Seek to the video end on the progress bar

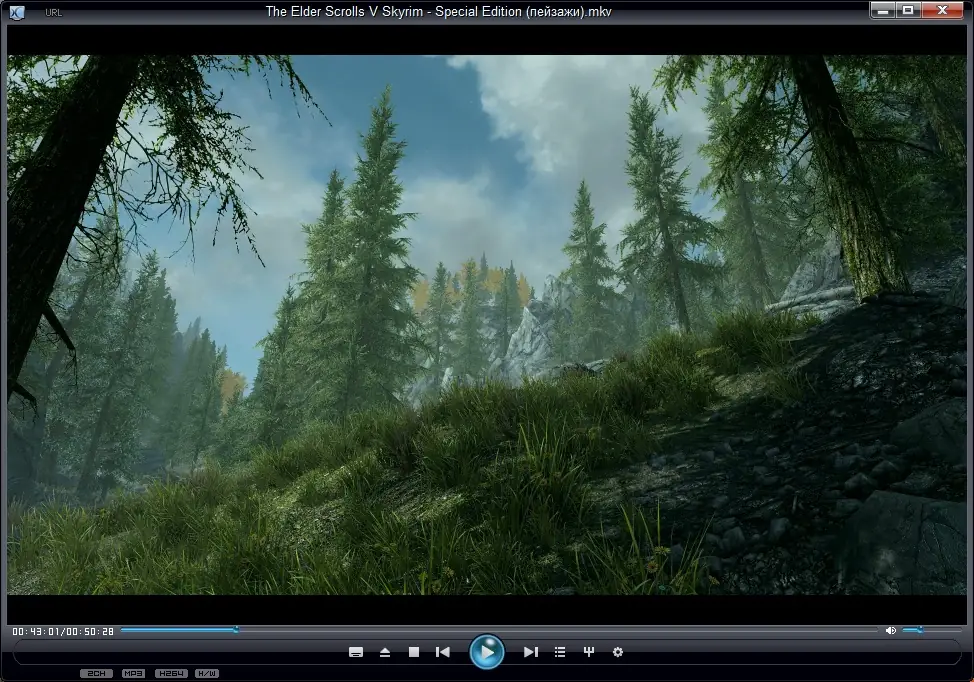pyautogui.click(x=875, y=630)
